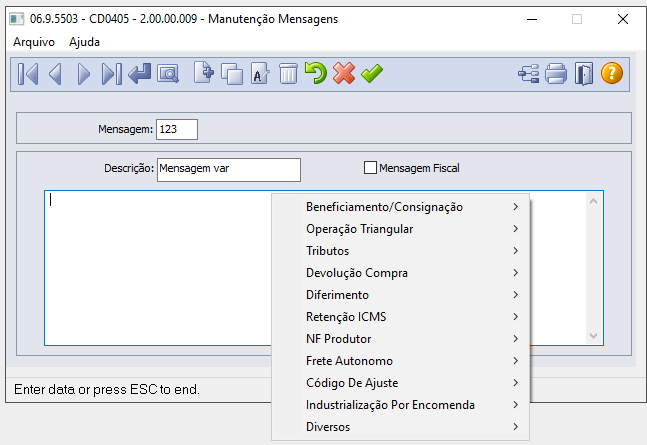Viewport: 647px width, 445px height.
Task: Enable the Mensagem Fiscal checkbox
Action: tap(370, 168)
